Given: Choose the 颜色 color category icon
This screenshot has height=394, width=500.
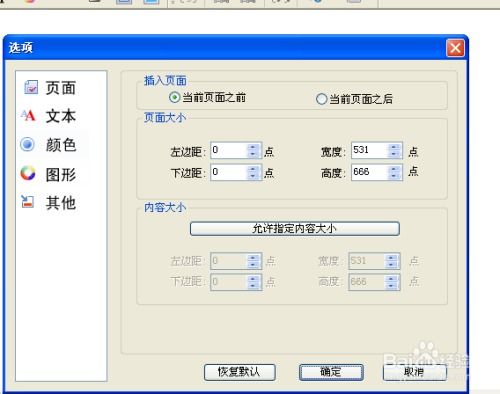Looking at the screenshot, I should tap(27, 144).
